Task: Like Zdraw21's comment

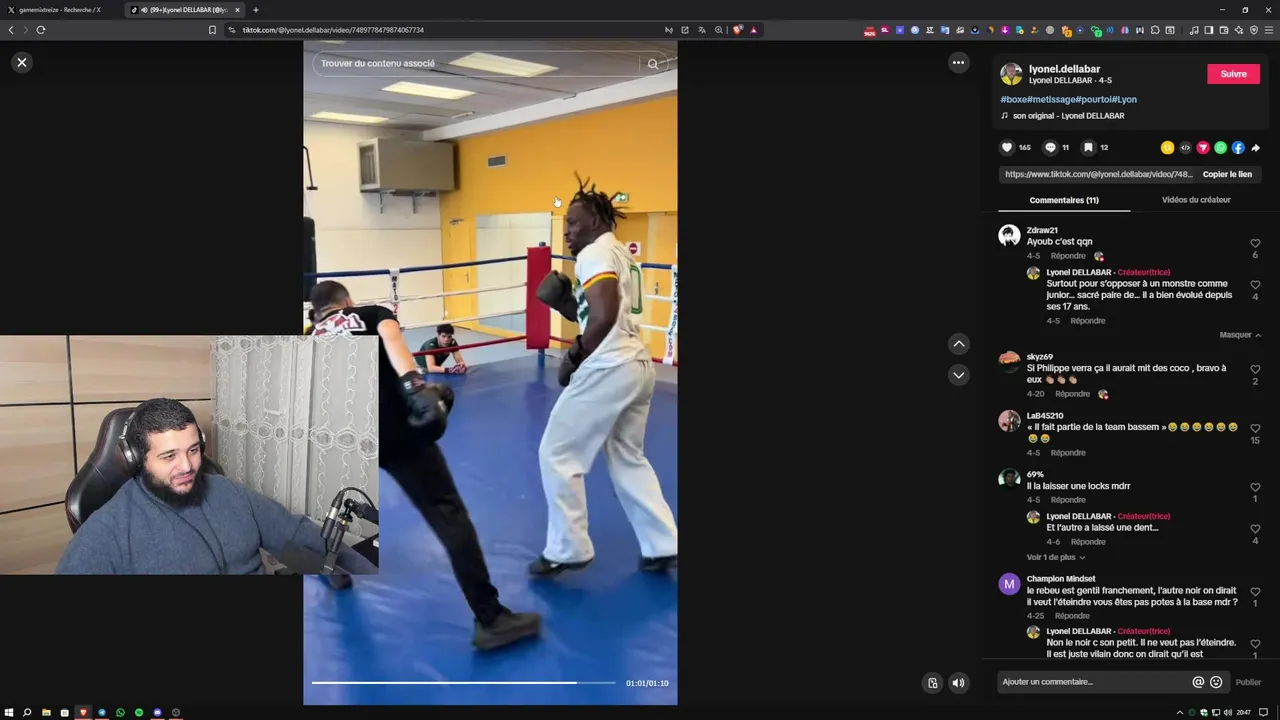Action: click(1255, 243)
